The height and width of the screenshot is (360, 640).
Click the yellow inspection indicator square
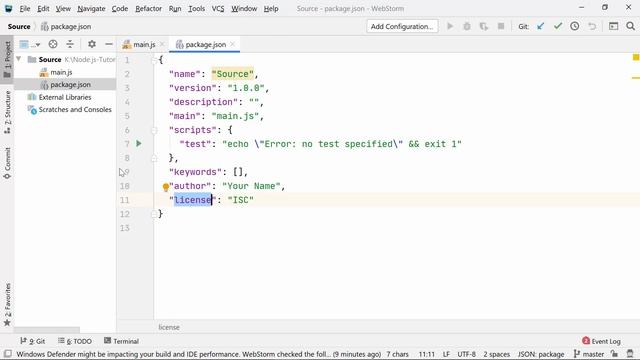[636, 58]
